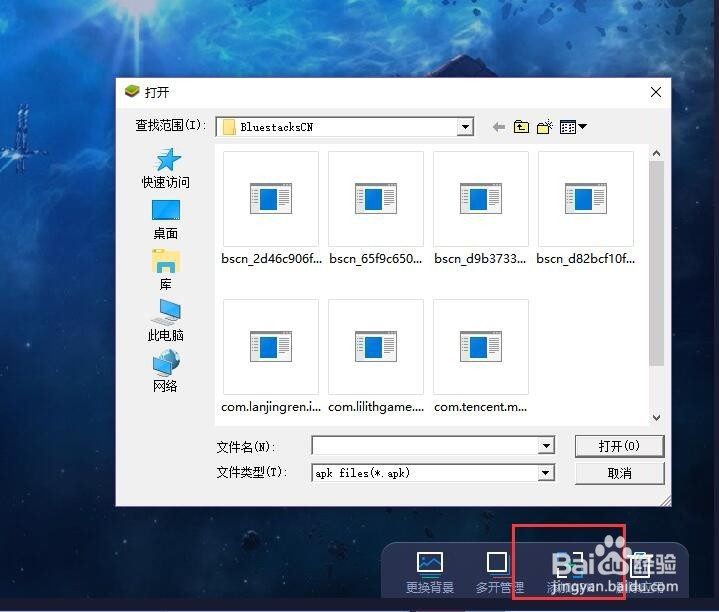Open the view menu icon
Viewport: 719px width, 612px height.
tap(573, 127)
